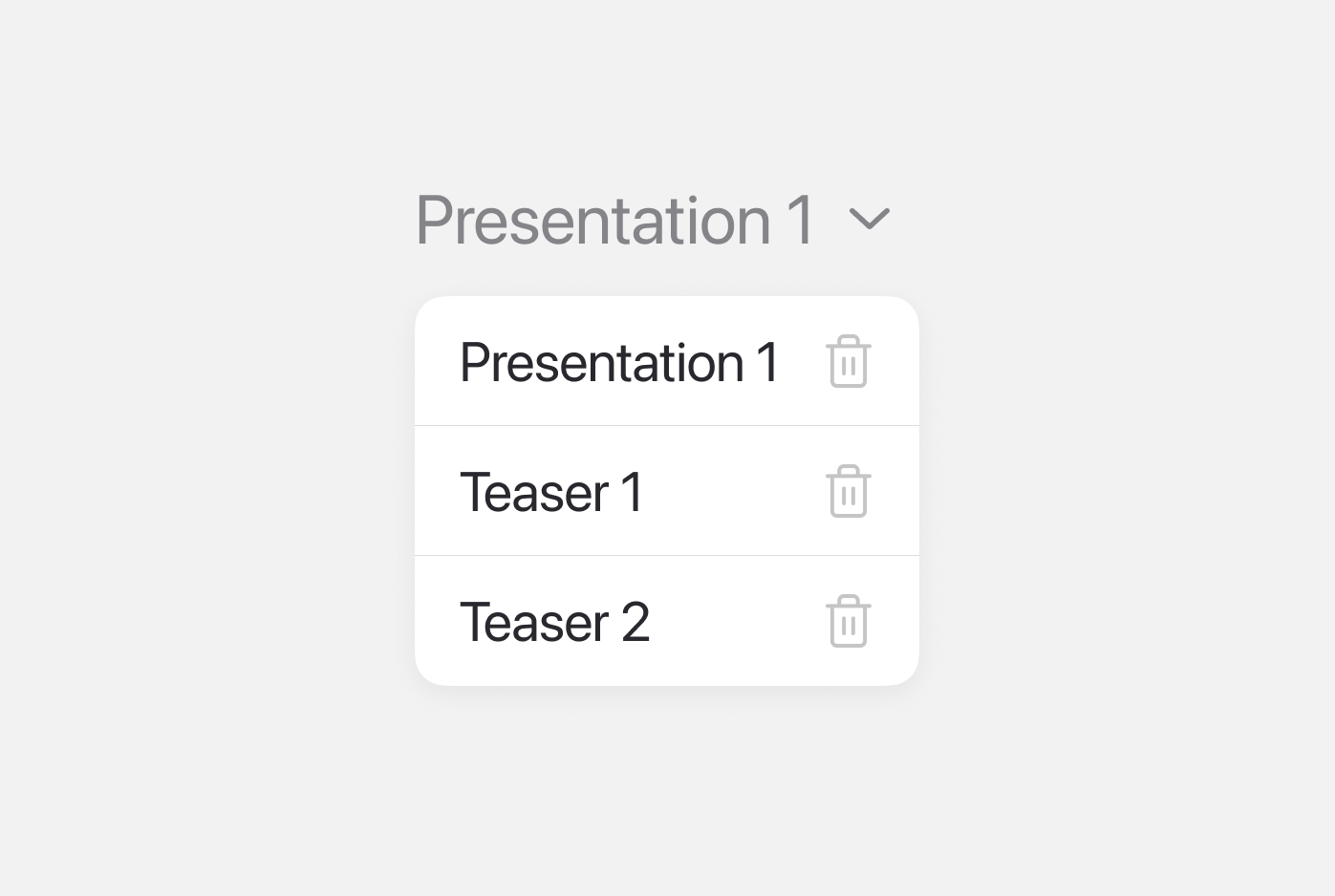The width and height of the screenshot is (1335, 896).
Task: Hit the delete icon in the Teaser 1 row
Action: pyautogui.click(x=848, y=492)
